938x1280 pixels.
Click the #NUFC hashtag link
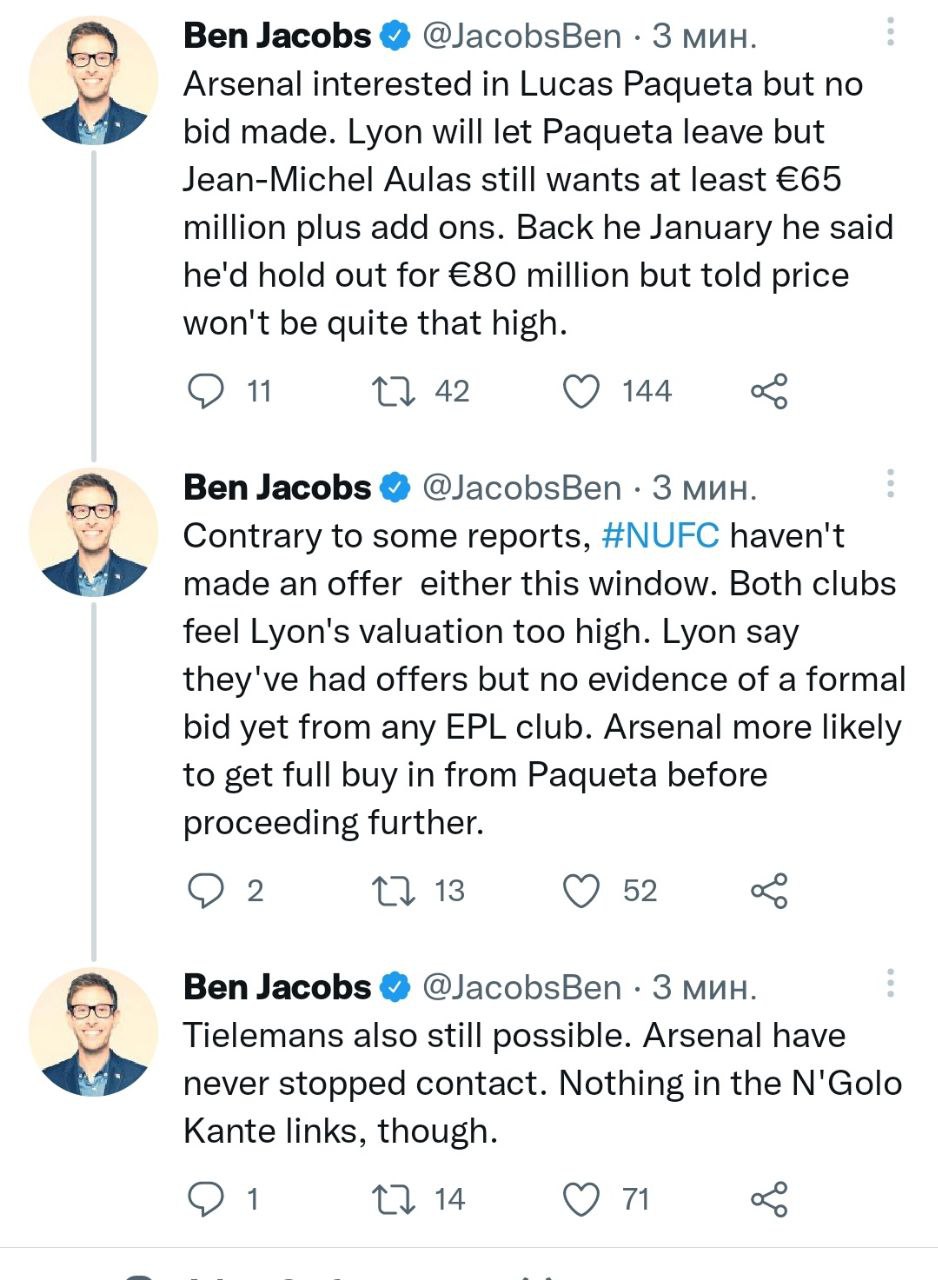(662, 536)
